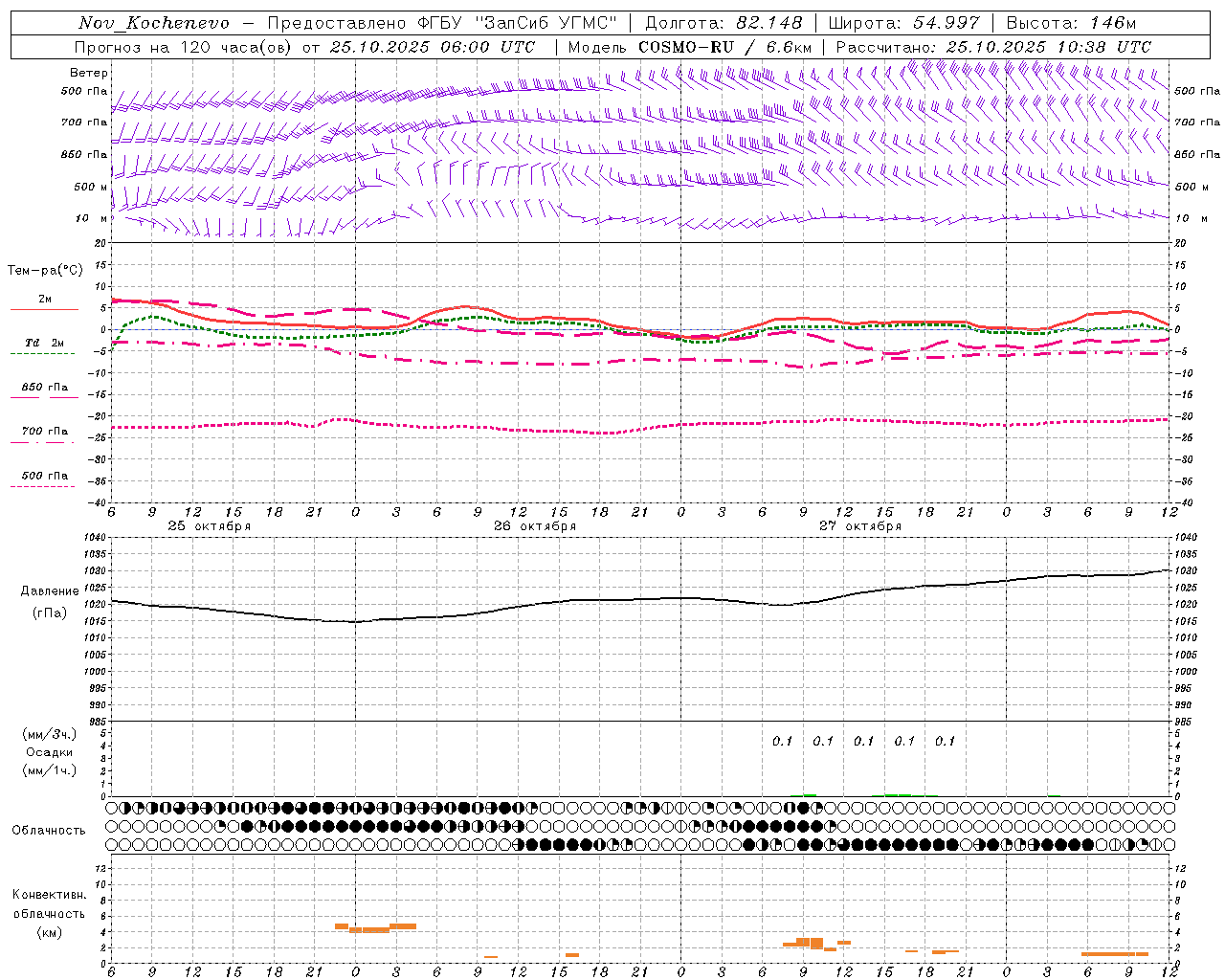Click the "Td 2м" dew point legend label
1225x980 pixels.
(44, 343)
